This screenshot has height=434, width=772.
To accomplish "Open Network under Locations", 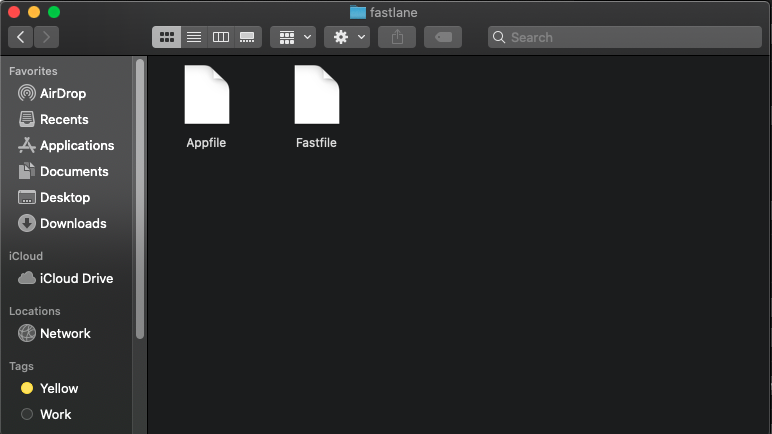I will pos(66,334).
